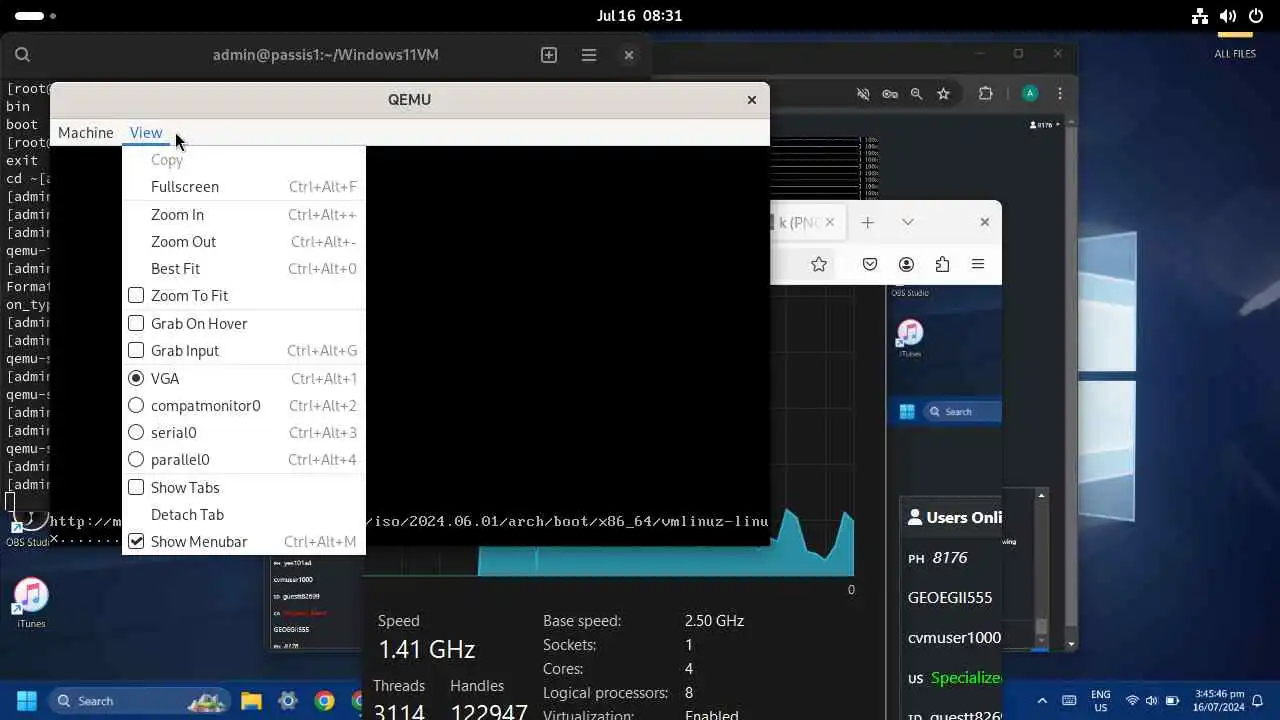Close the Firefox tab ending in (PNG
1280x720 pixels.
pos(829,222)
